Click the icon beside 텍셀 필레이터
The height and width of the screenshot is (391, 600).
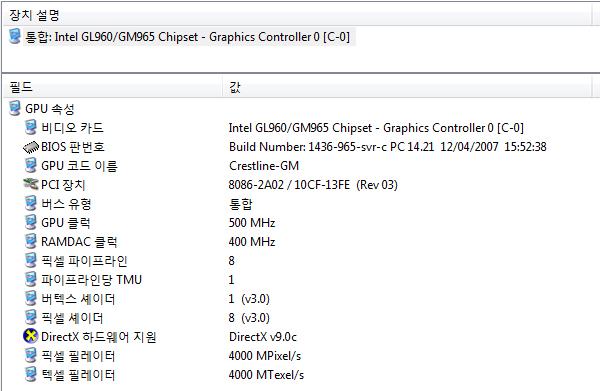pyautogui.click(x=31, y=375)
